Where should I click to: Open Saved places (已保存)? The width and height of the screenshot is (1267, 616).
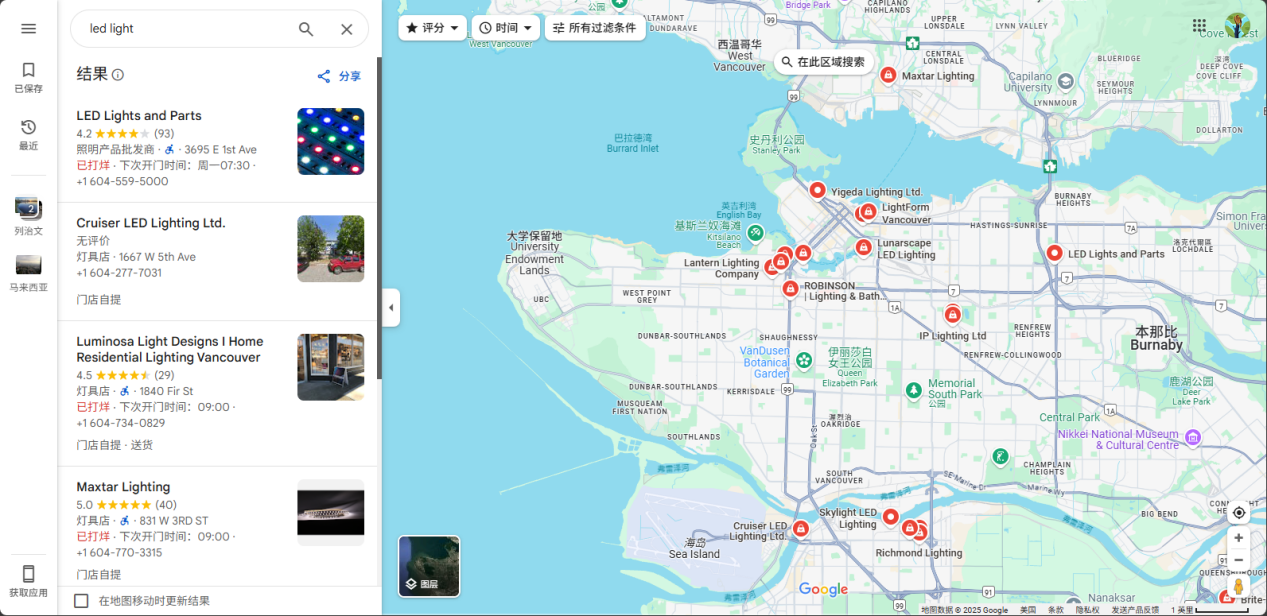(x=28, y=77)
